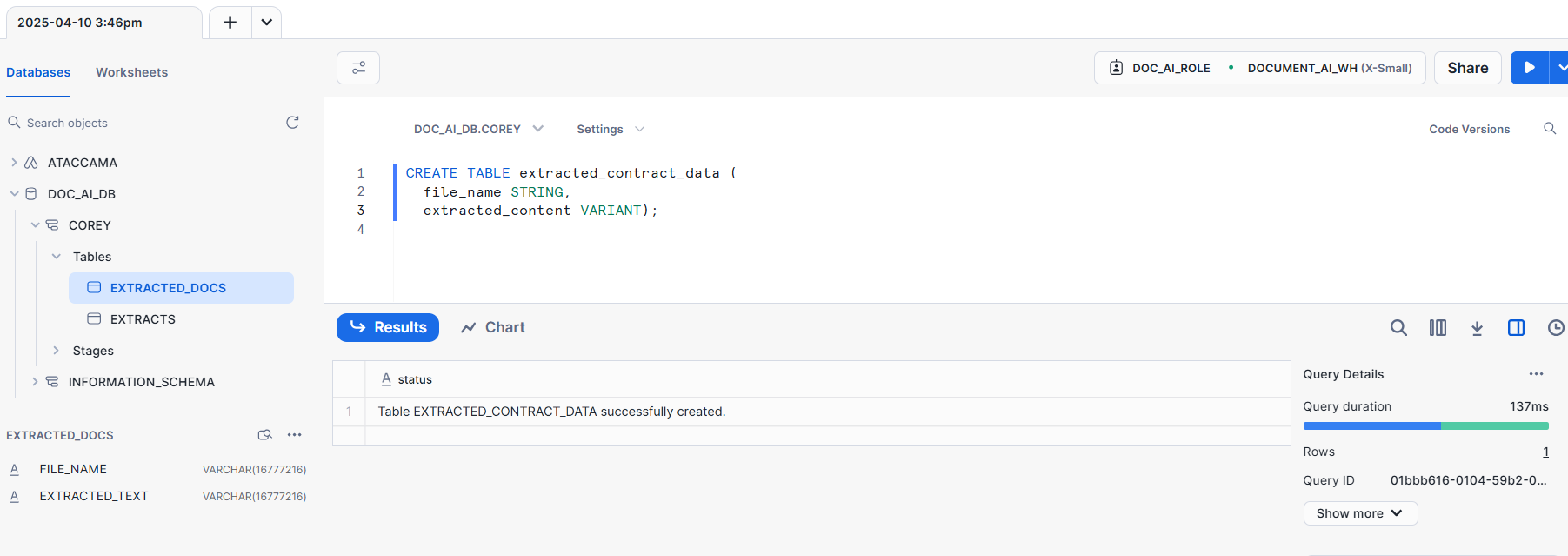Open the column selector icon in results

[x=1438, y=328]
